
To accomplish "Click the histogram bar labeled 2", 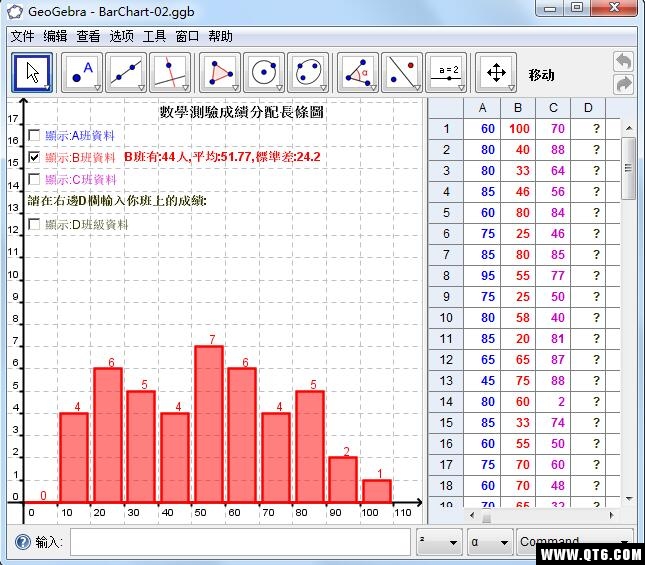I will (x=343, y=479).
